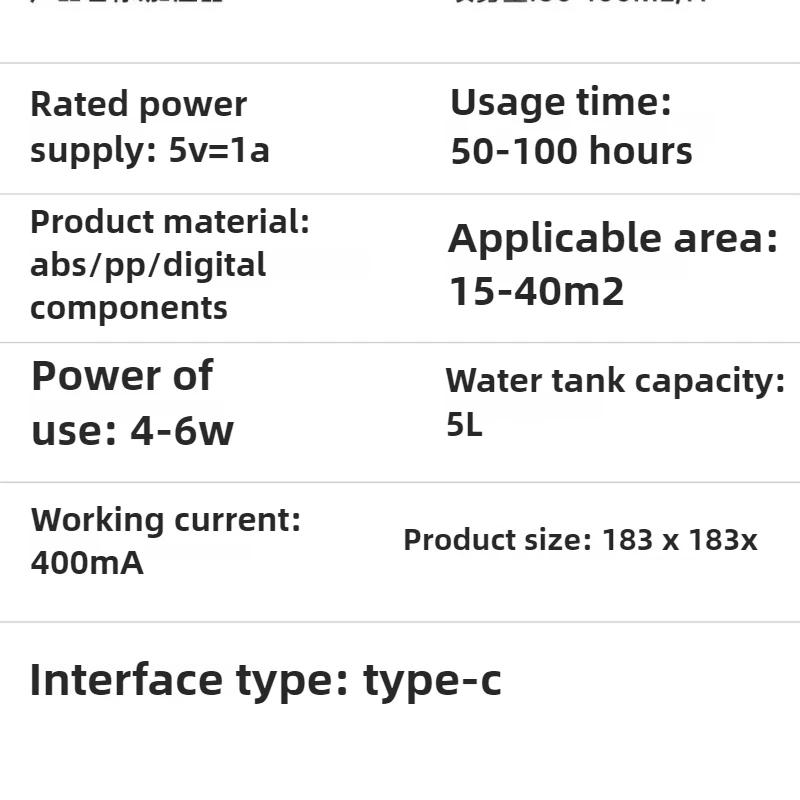Click the word components
Image resolution: width=800 pixels, height=800 pixels.
click(129, 307)
